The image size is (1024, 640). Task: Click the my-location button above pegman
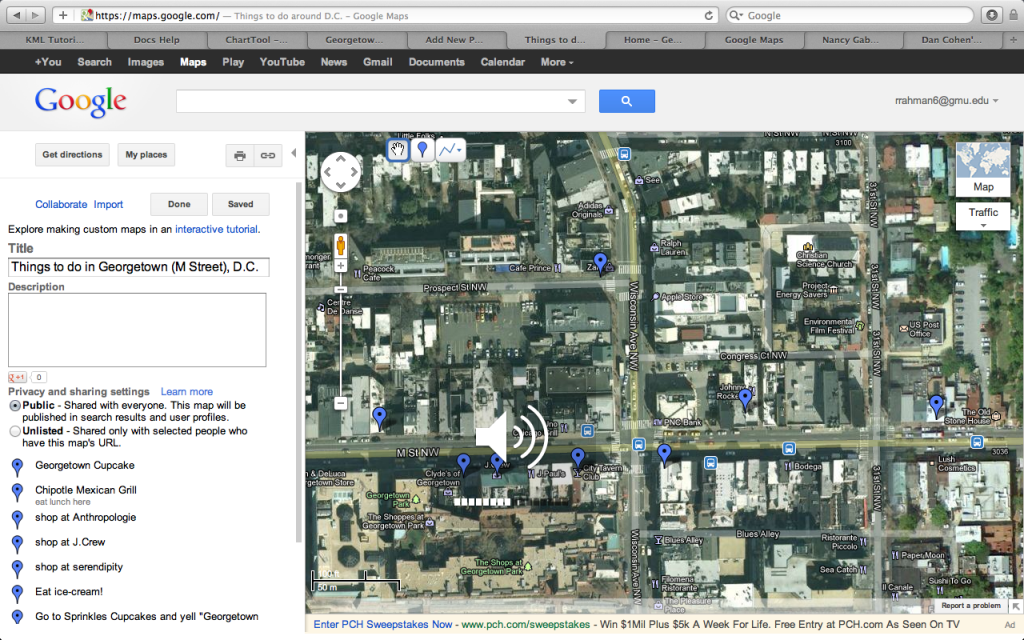(340, 216)
